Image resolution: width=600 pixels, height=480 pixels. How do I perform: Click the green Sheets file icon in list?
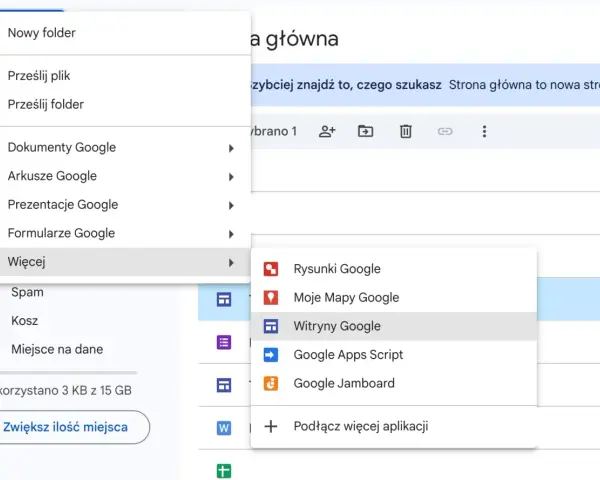click(x=224, y=471)
